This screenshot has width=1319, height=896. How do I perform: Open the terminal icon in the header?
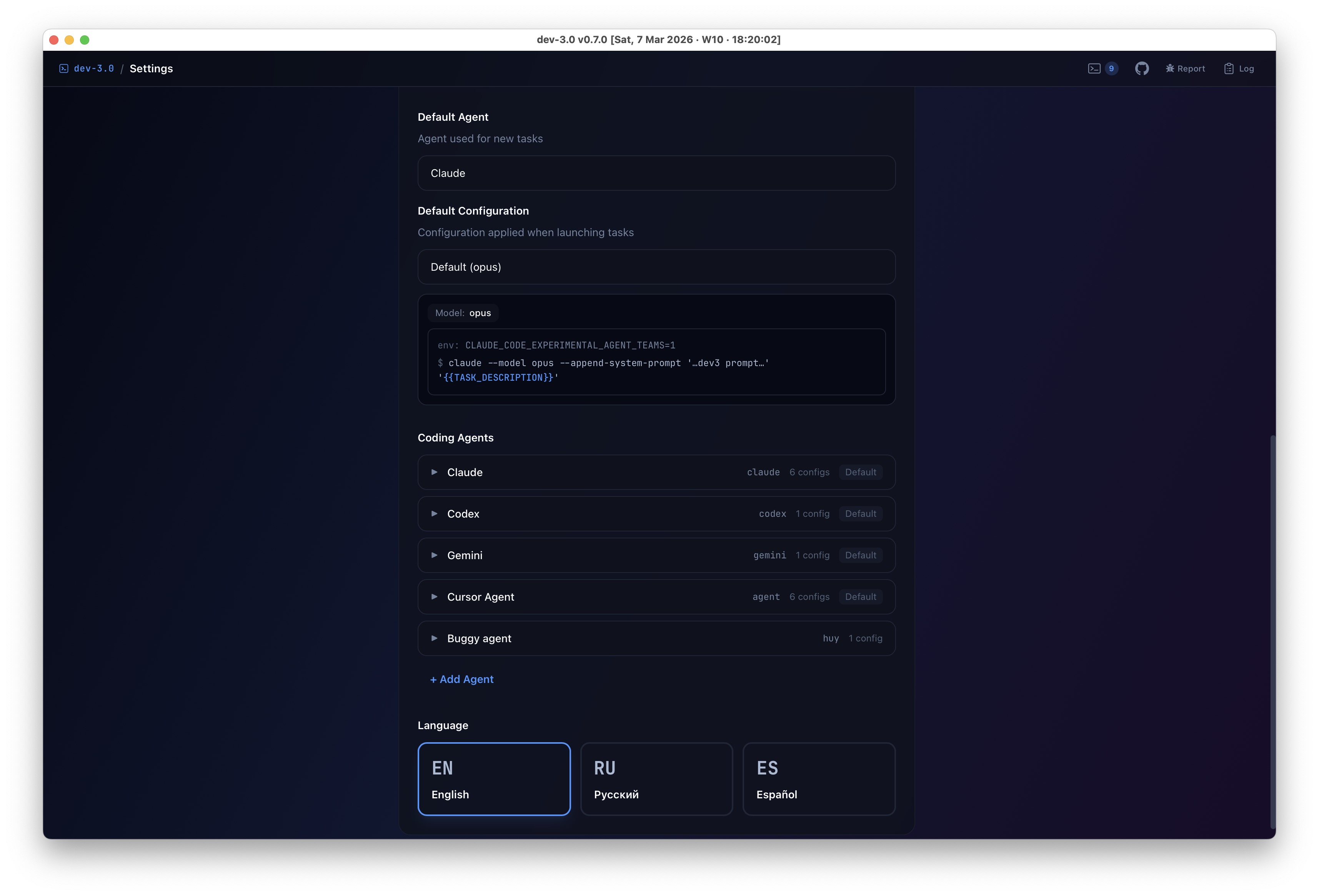(1095, 68)
